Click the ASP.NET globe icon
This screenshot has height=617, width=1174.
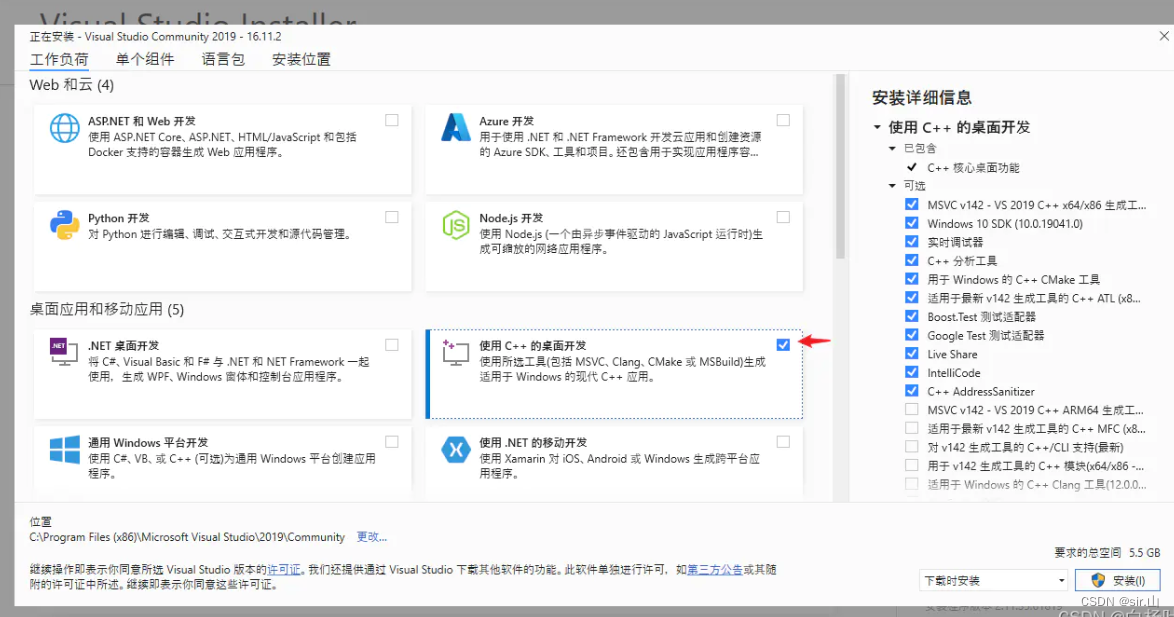65,129
